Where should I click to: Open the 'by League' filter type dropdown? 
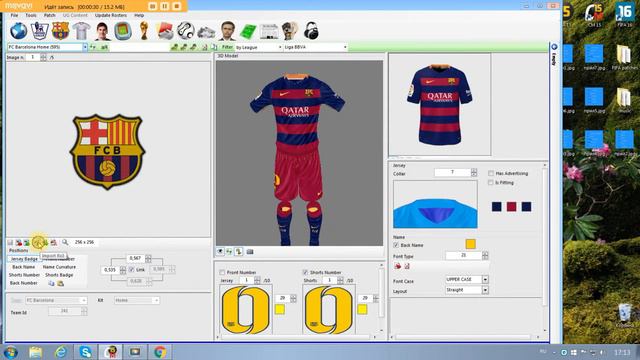click(280, 47)
